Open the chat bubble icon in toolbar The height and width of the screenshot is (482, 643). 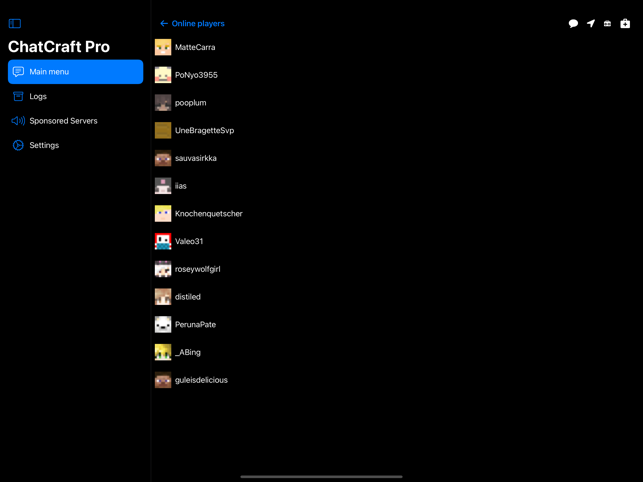[573, 23]
